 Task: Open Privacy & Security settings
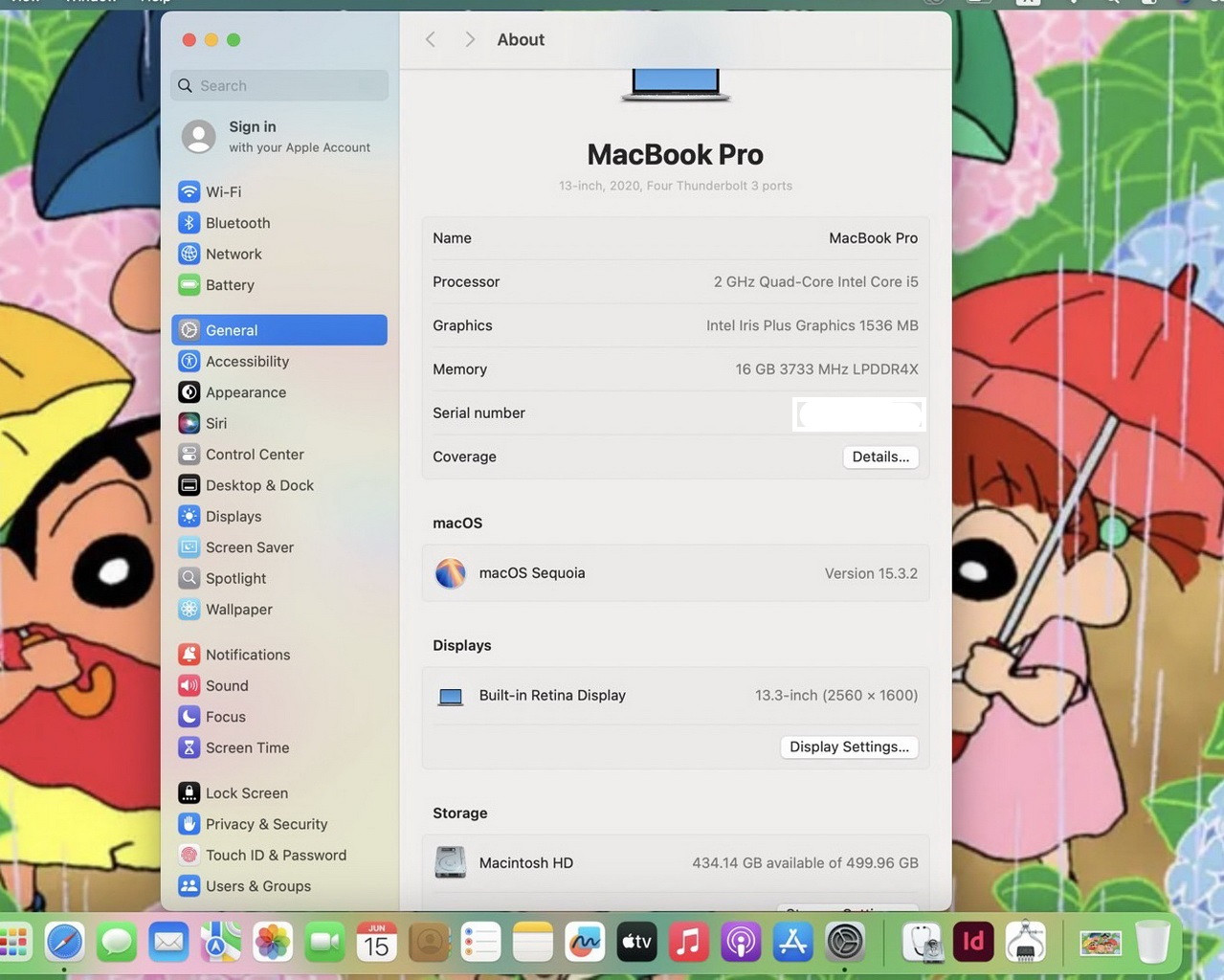point(279,824)
